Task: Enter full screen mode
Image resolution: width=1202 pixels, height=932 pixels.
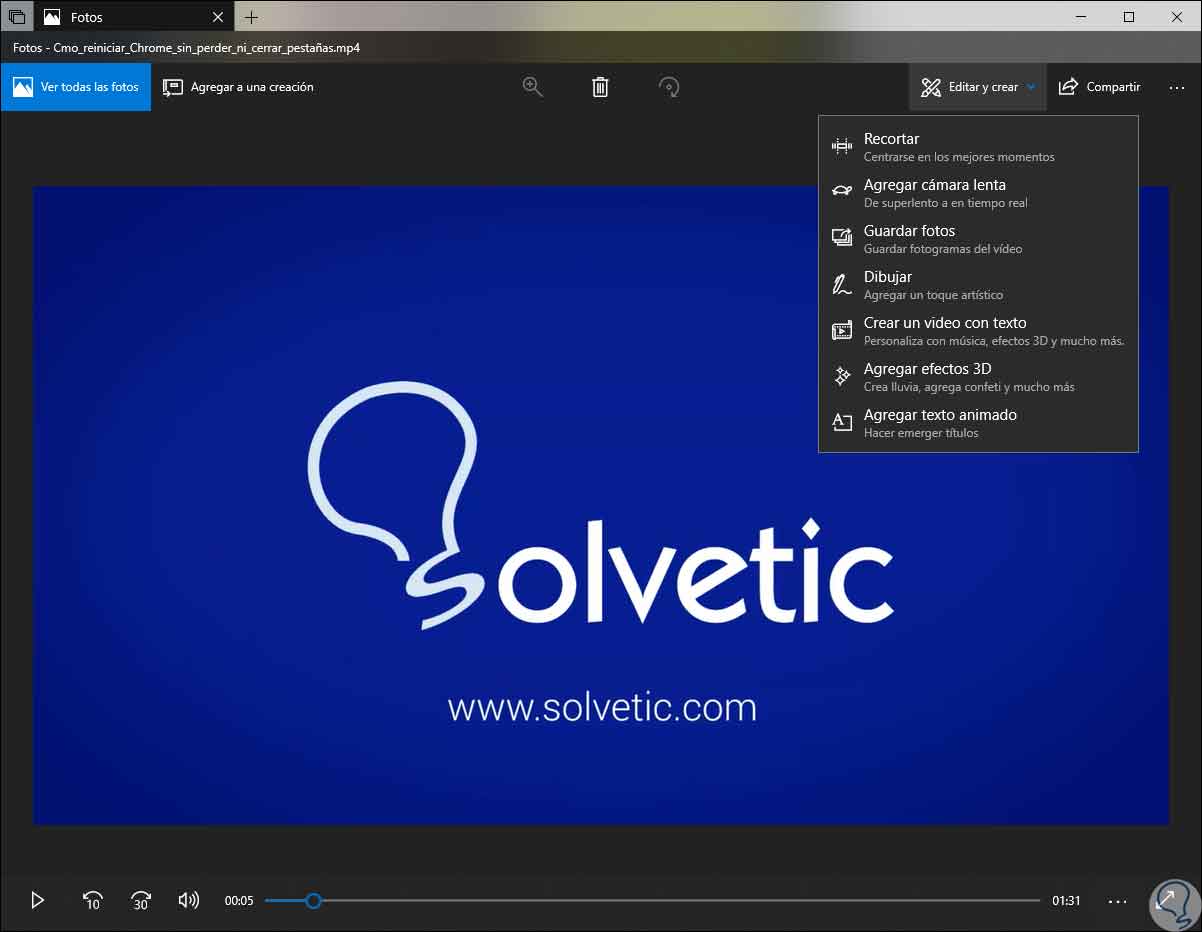Action: pyautogui.click(x=1166, y=900)
